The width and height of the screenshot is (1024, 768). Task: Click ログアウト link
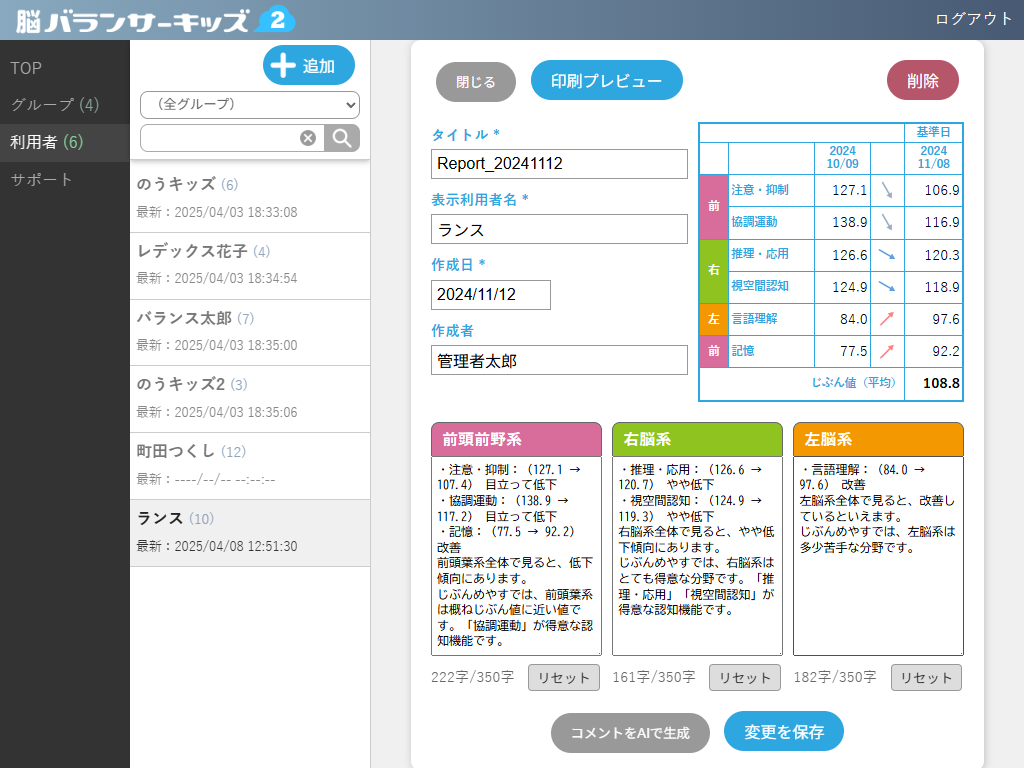973,19
